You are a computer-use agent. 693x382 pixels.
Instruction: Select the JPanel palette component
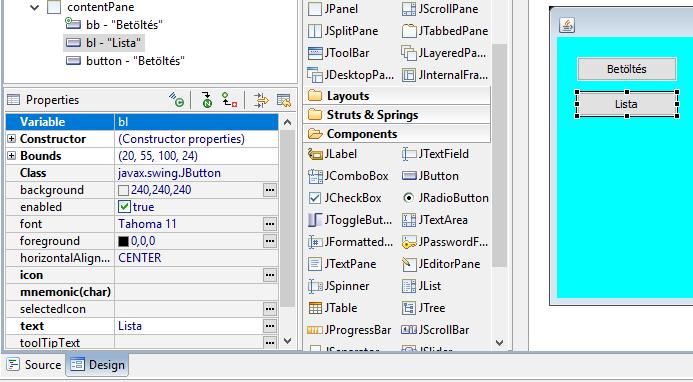(x=333, y=9)
